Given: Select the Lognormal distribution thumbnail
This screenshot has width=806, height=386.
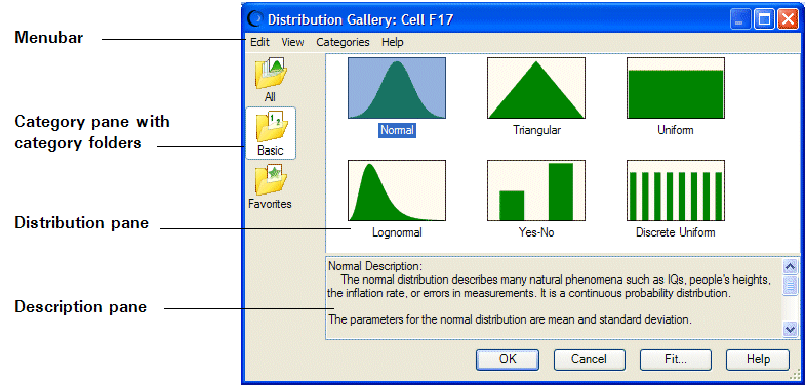Looking at the screenshot, I should (x=397, y=190).
